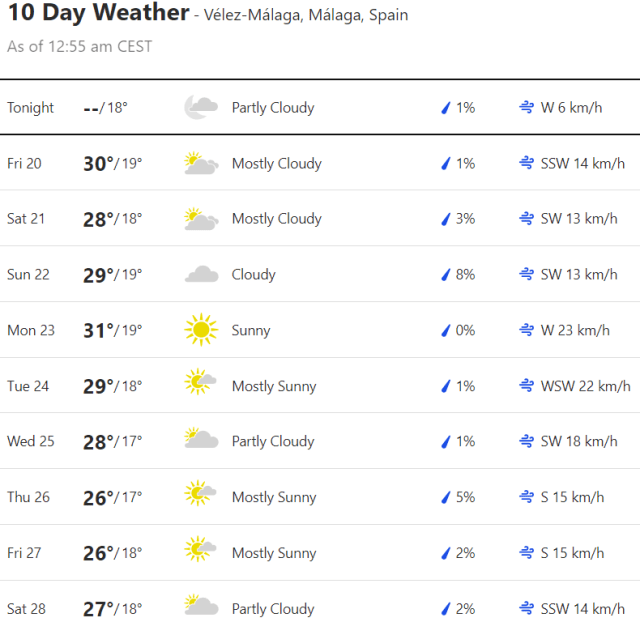Select the Thu 26 day label
Viewport: 640px width, 622px height.
pyautogui.click(x=28, y=497)
